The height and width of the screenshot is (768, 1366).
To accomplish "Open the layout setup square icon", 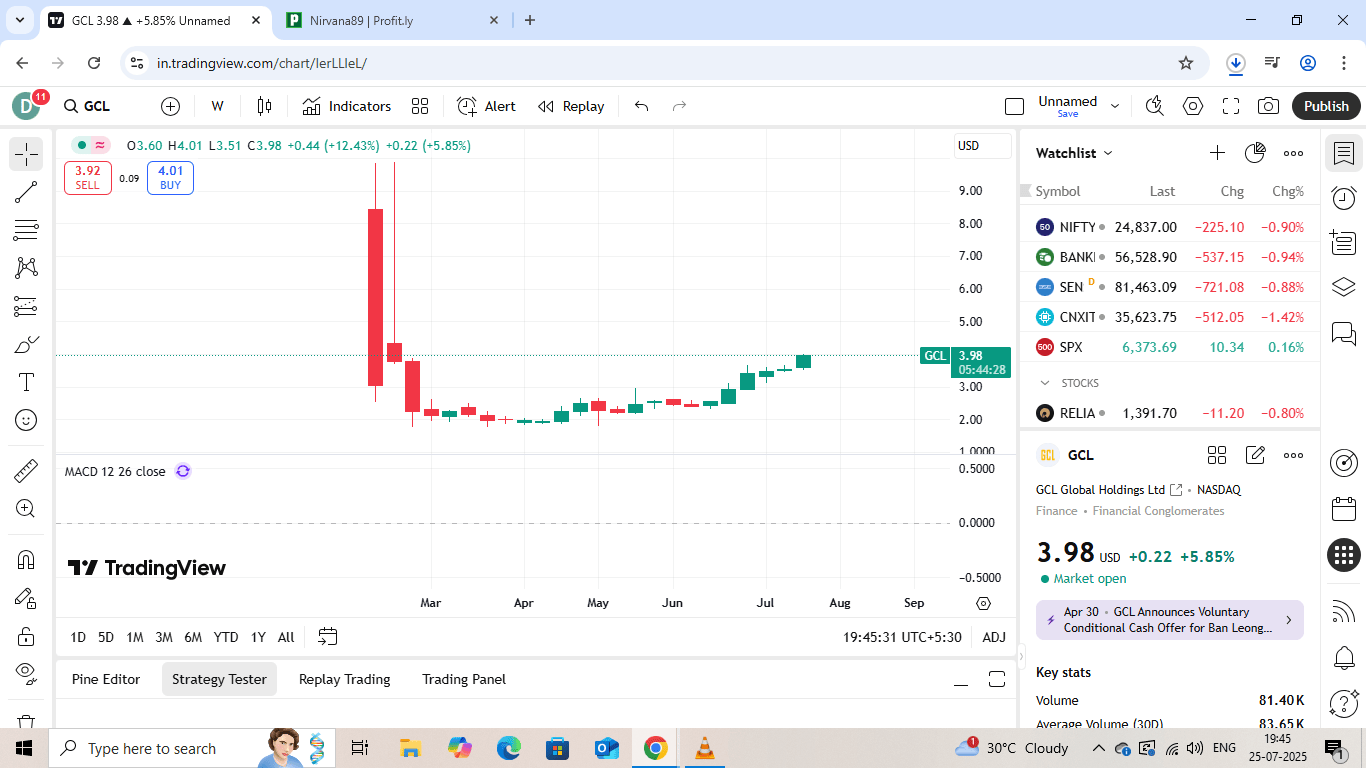I will coord(1014,106).
